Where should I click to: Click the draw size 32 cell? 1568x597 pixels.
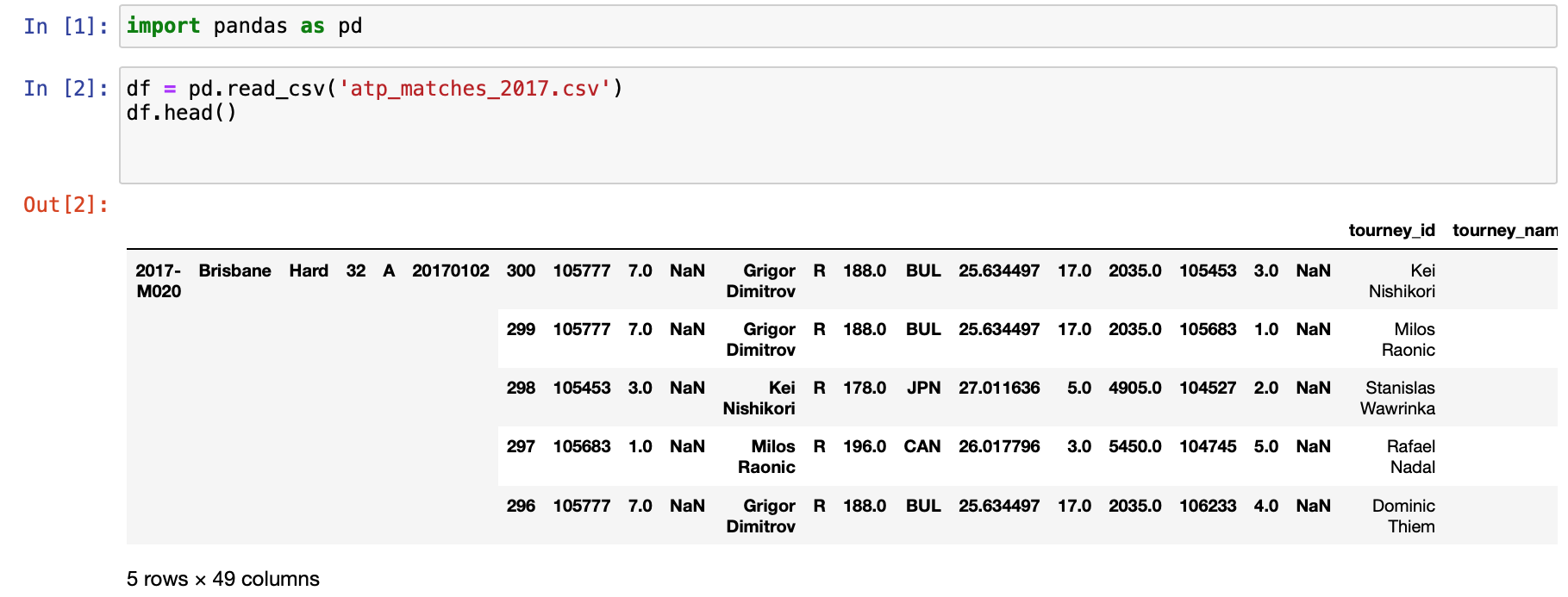click(356, 271)
